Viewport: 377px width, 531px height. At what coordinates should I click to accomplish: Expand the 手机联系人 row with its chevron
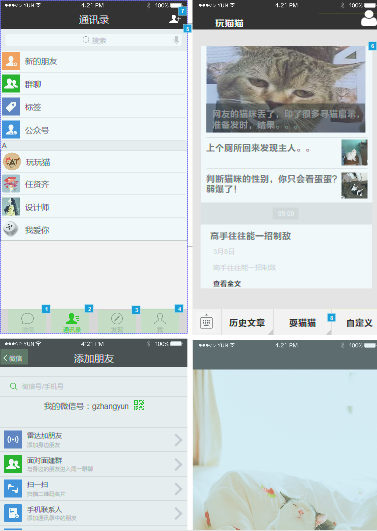(179, 513)
